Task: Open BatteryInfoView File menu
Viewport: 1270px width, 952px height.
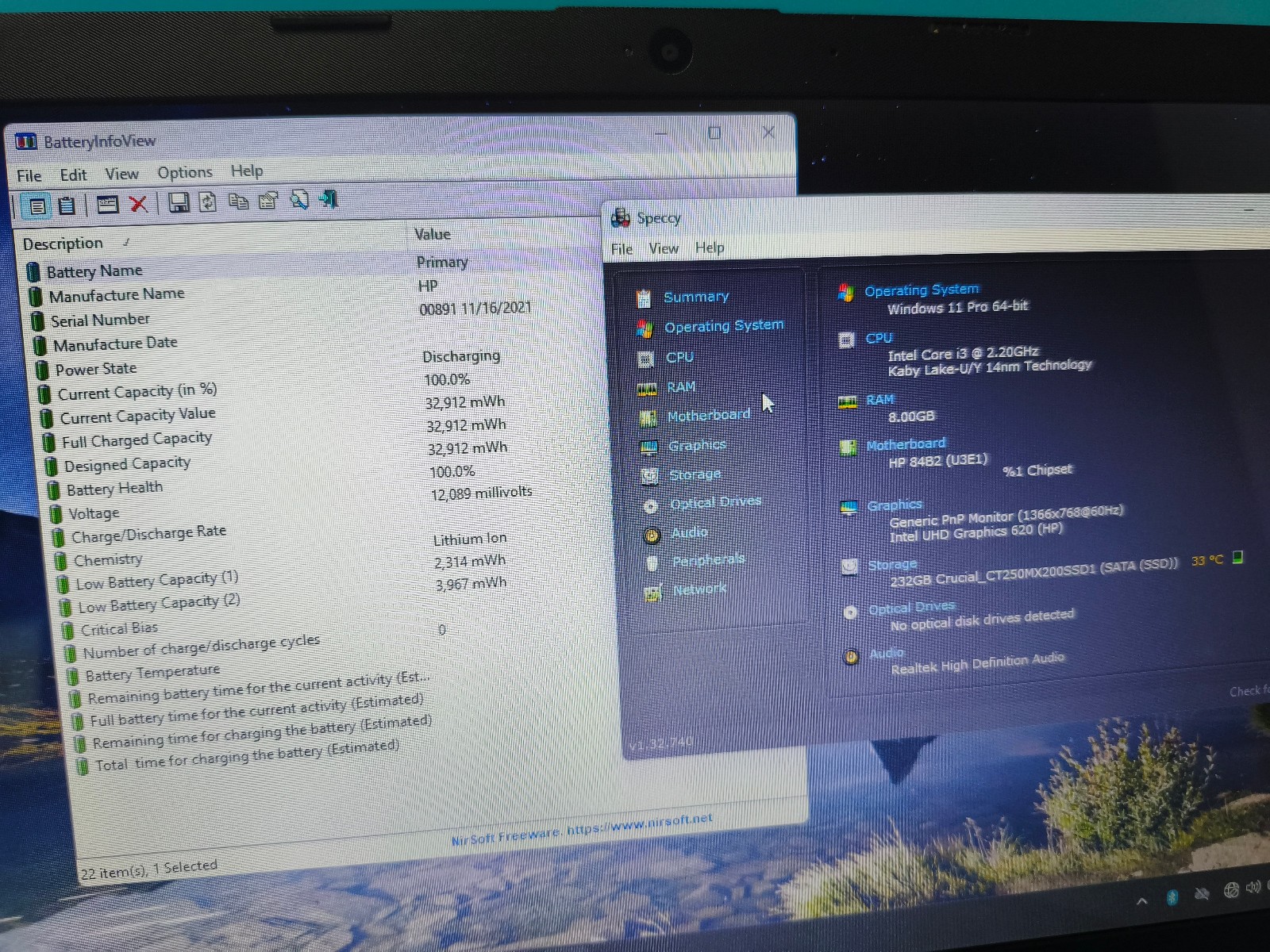Action: tap(29, 175)
